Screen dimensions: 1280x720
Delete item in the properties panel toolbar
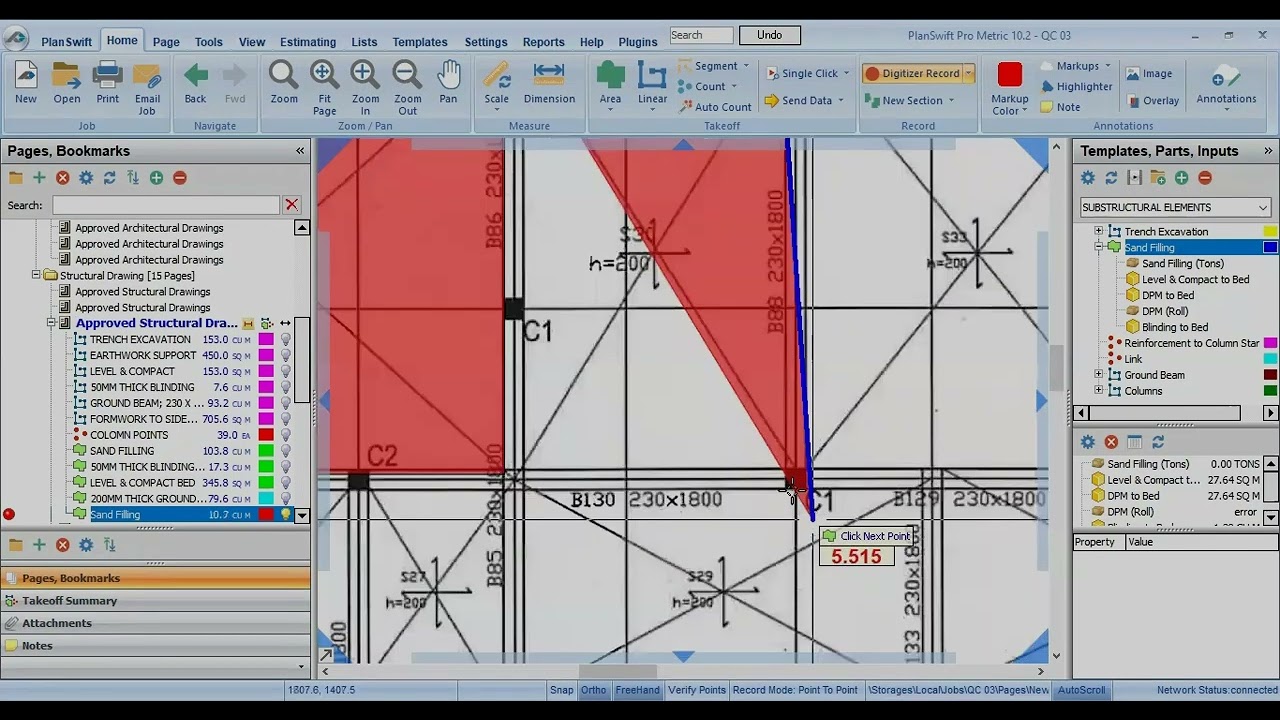coord(1111,442)
